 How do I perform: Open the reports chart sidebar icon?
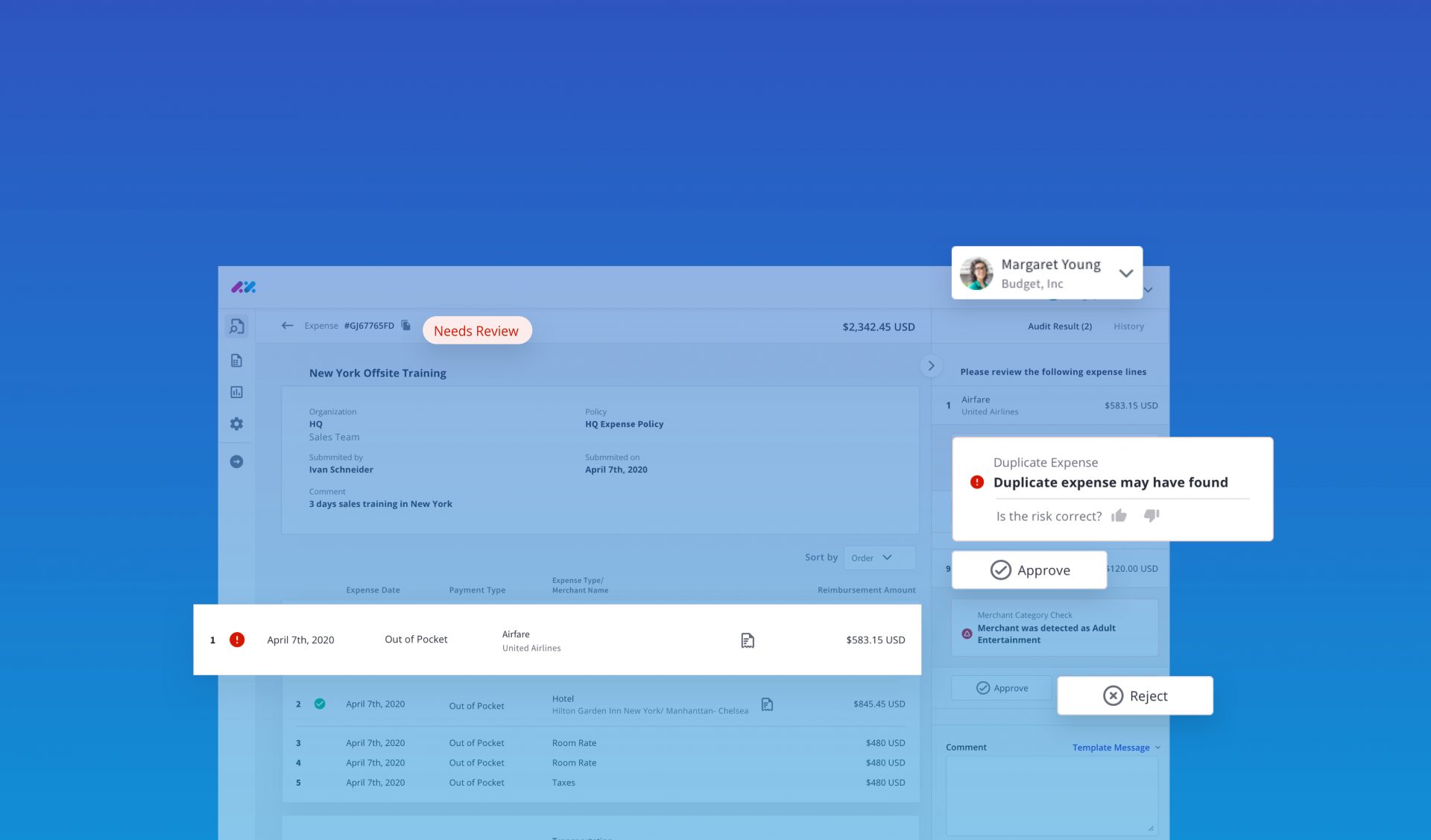point(236,392)
